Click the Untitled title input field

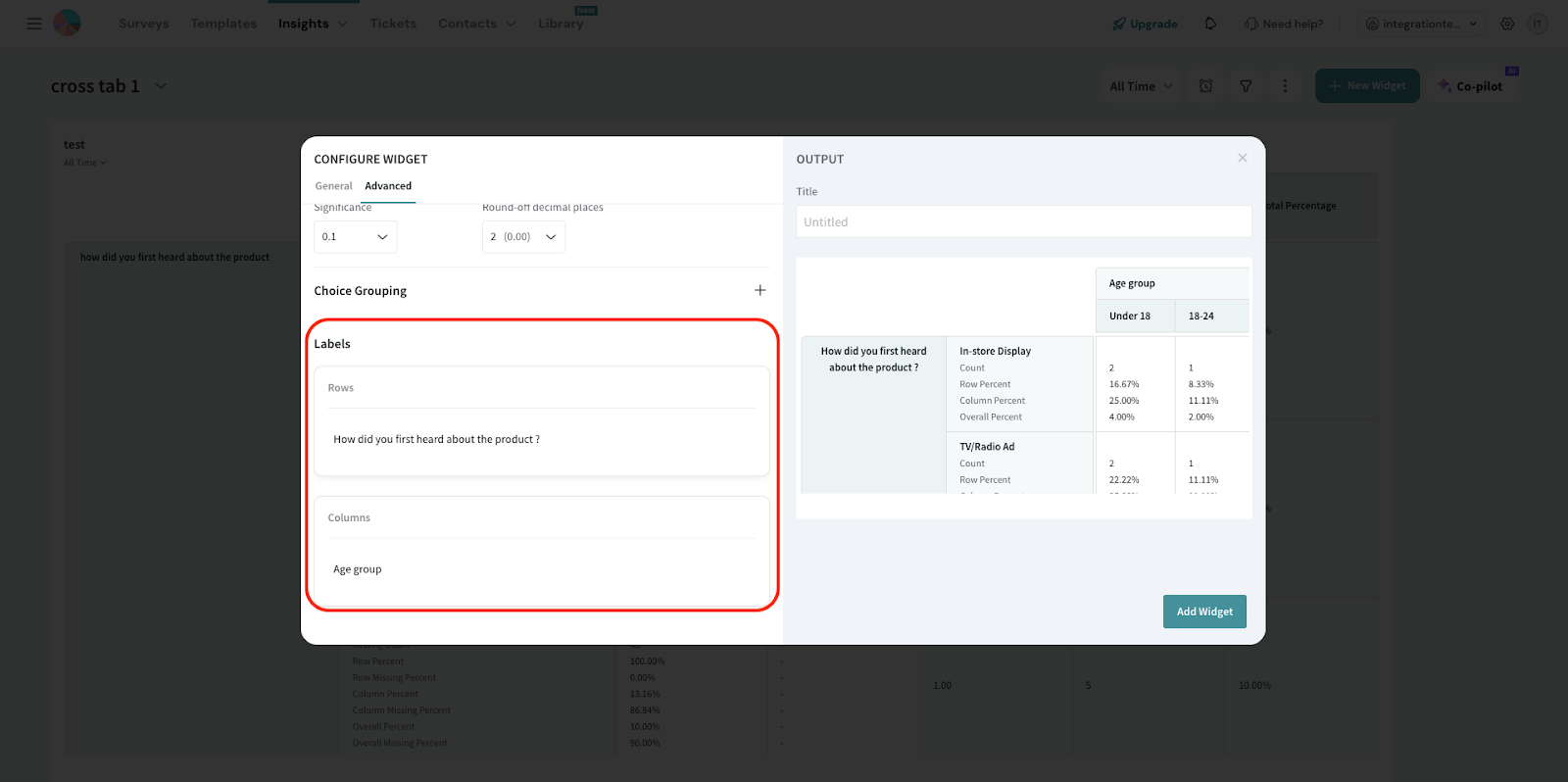1023,222
